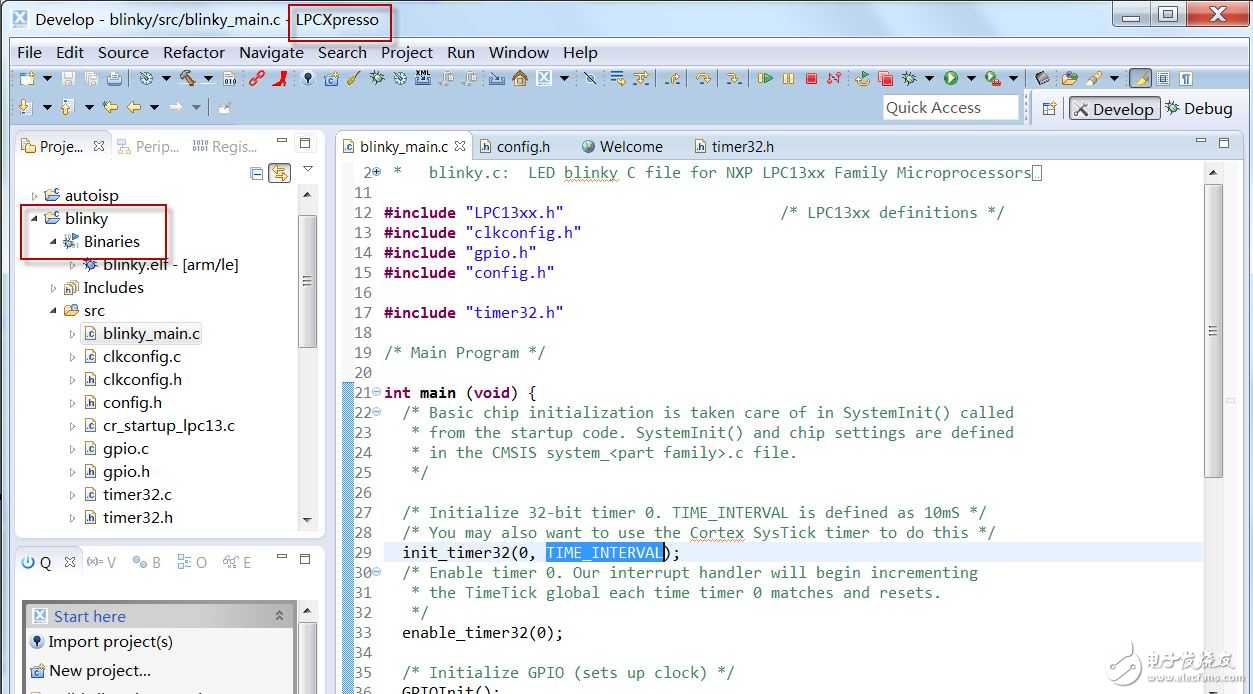Click the green Resume debug button

[x=765, y=78]
